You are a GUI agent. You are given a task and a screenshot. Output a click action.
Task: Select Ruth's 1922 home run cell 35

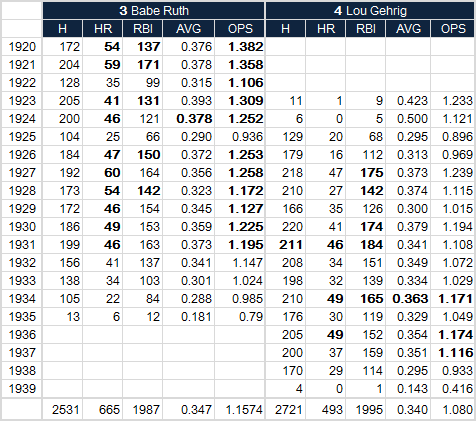pyautogui.click(x=103, y=83)
